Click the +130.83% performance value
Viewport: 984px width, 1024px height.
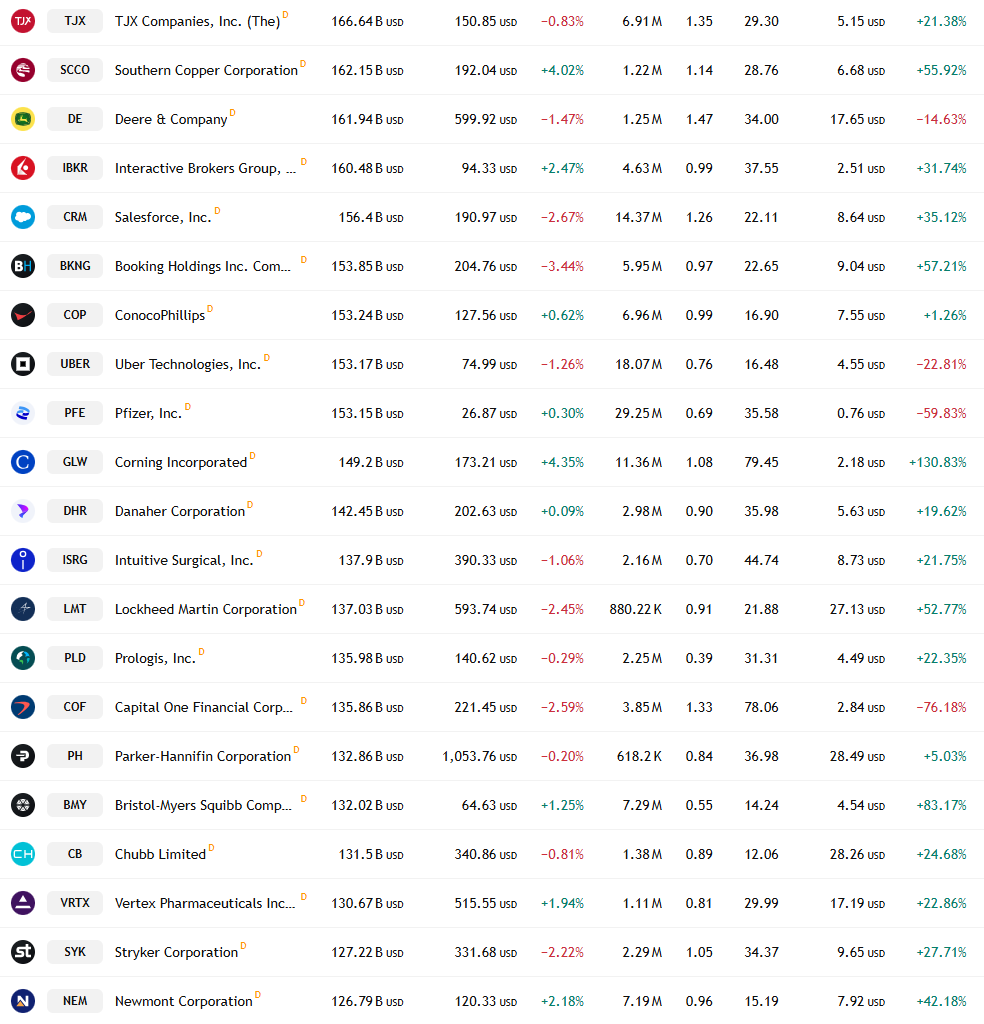coord(938,462)
